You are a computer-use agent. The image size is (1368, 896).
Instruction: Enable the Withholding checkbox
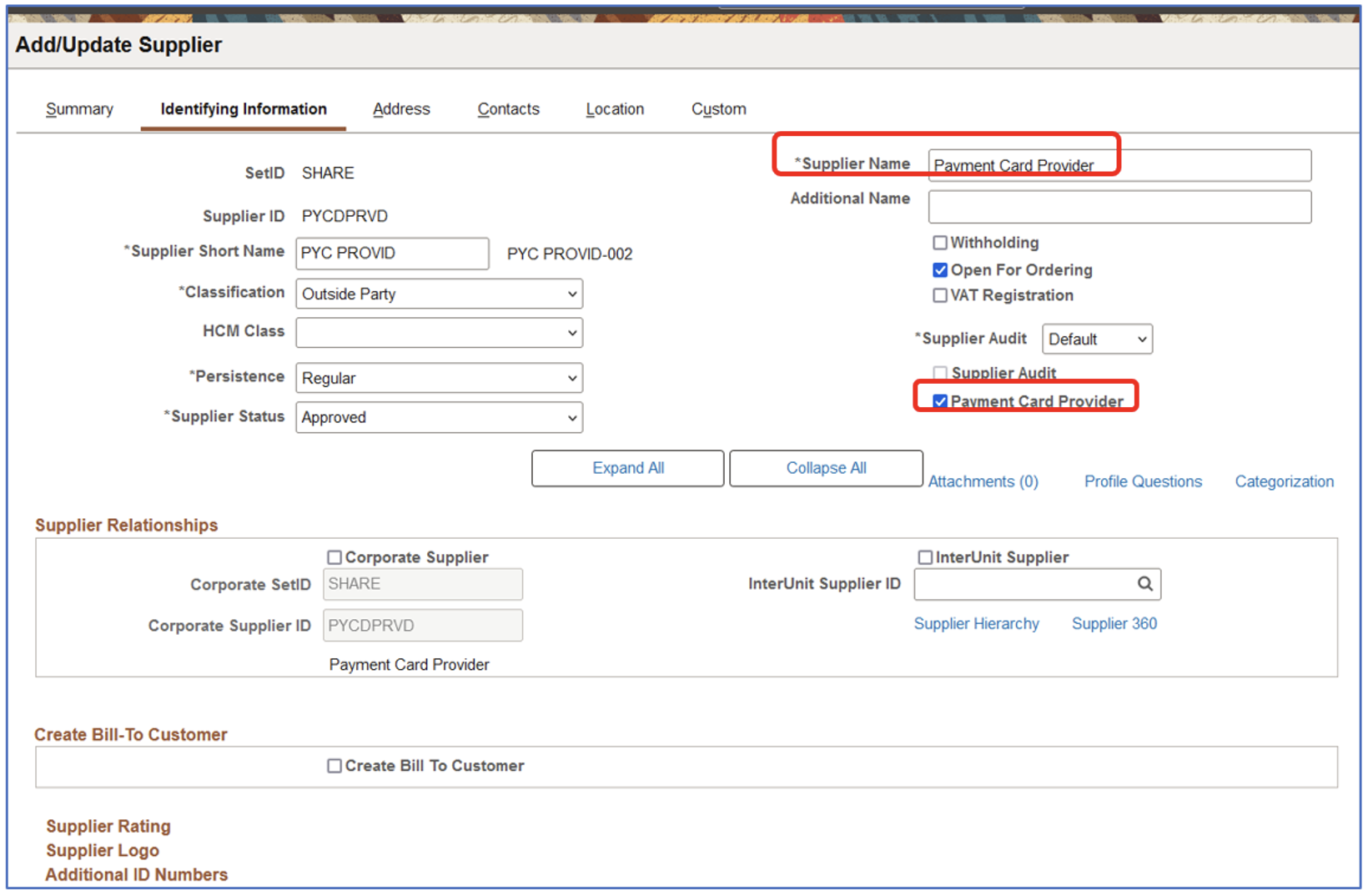[940, 243]
